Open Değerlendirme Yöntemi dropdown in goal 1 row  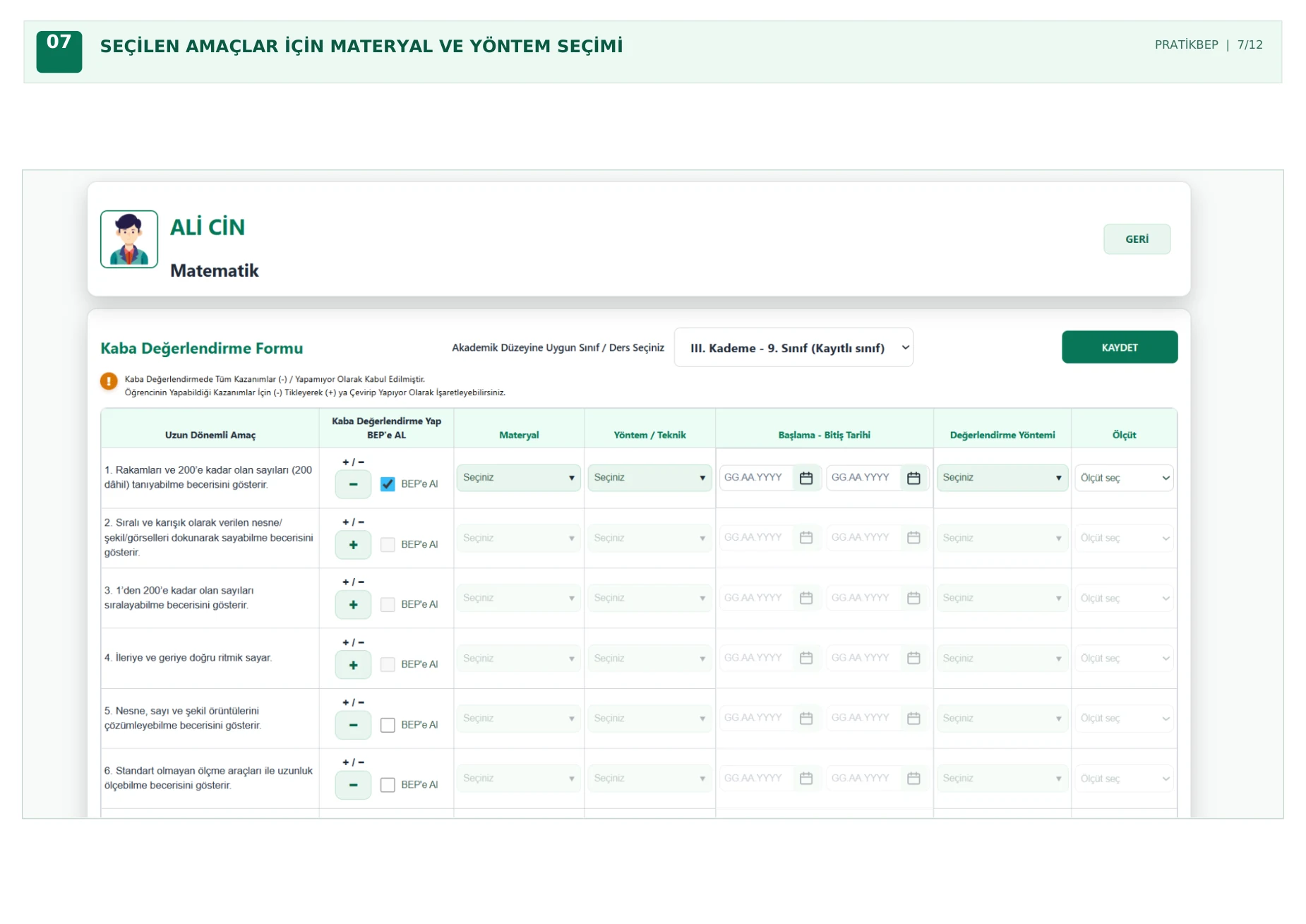[1002, 478]
